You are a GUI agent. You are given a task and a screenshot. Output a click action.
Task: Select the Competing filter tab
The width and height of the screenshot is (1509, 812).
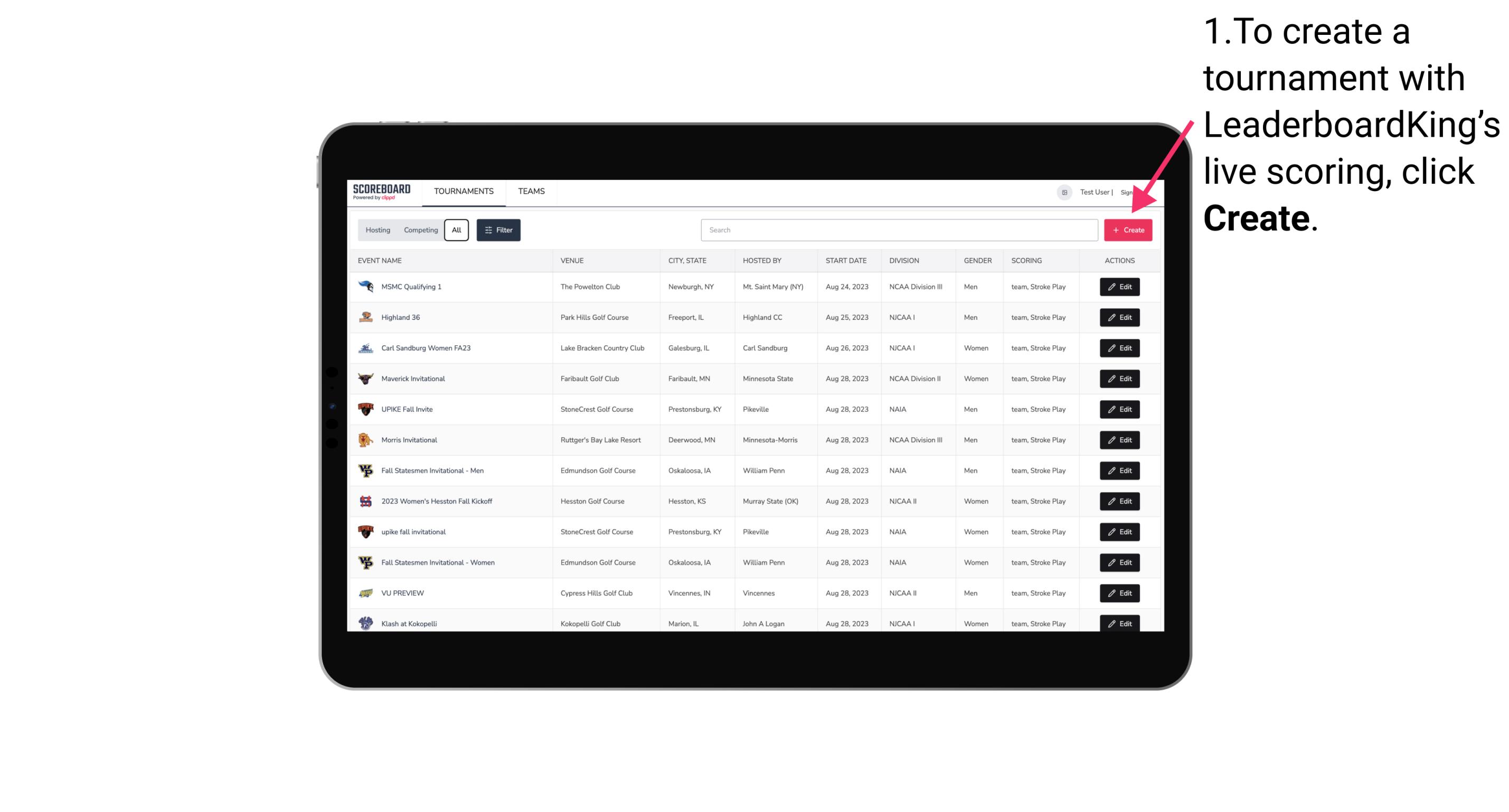[x=420, y=230]
